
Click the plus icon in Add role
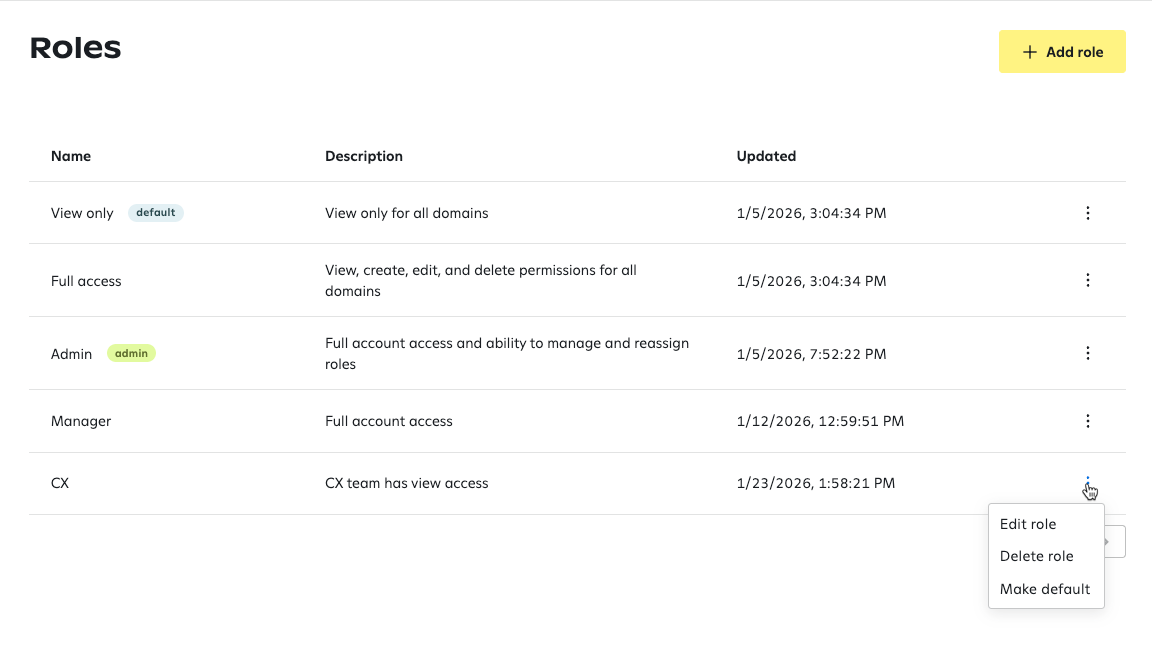[x=1029, y=52]
